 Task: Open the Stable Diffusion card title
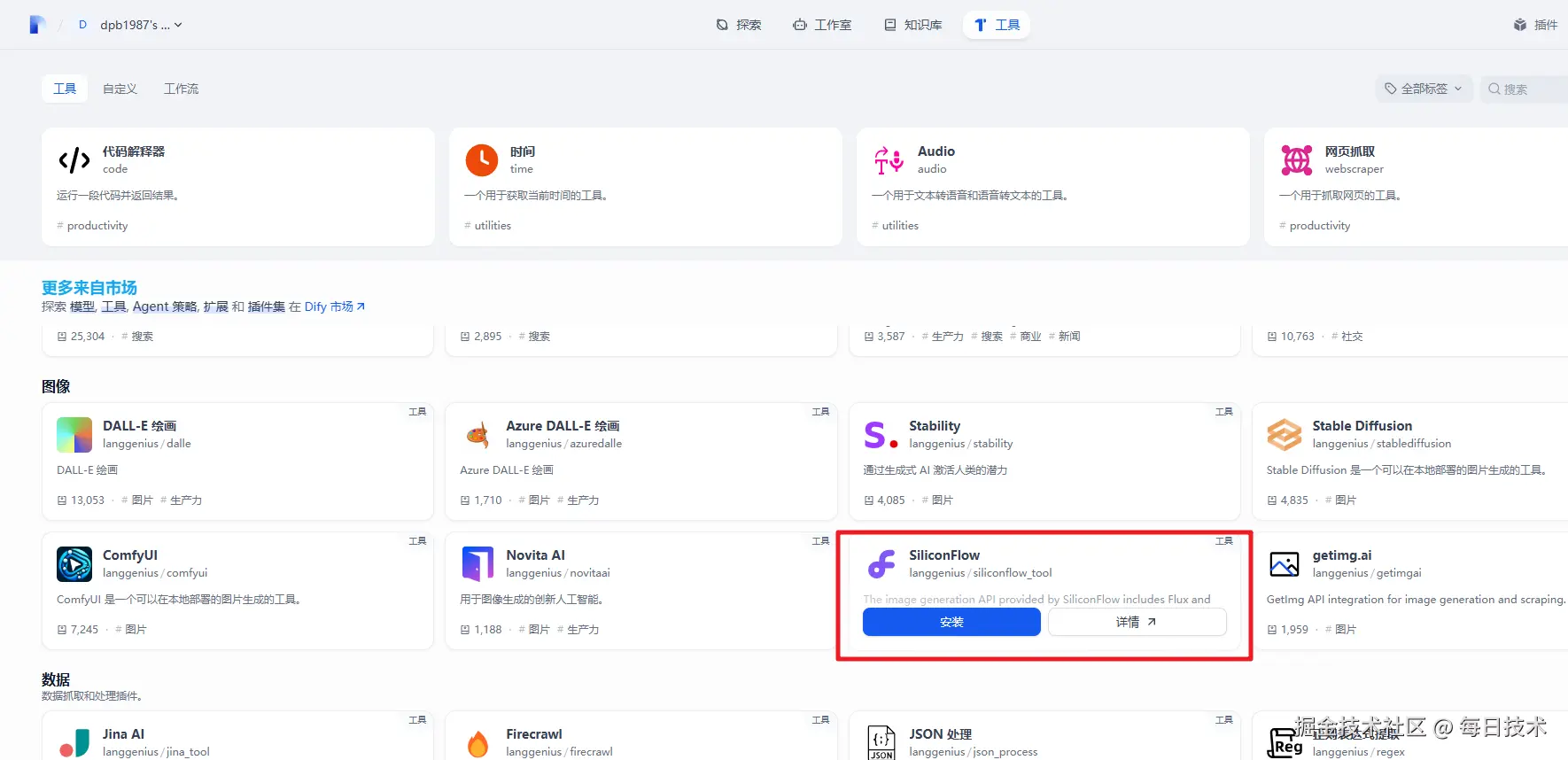point(1362,426)
